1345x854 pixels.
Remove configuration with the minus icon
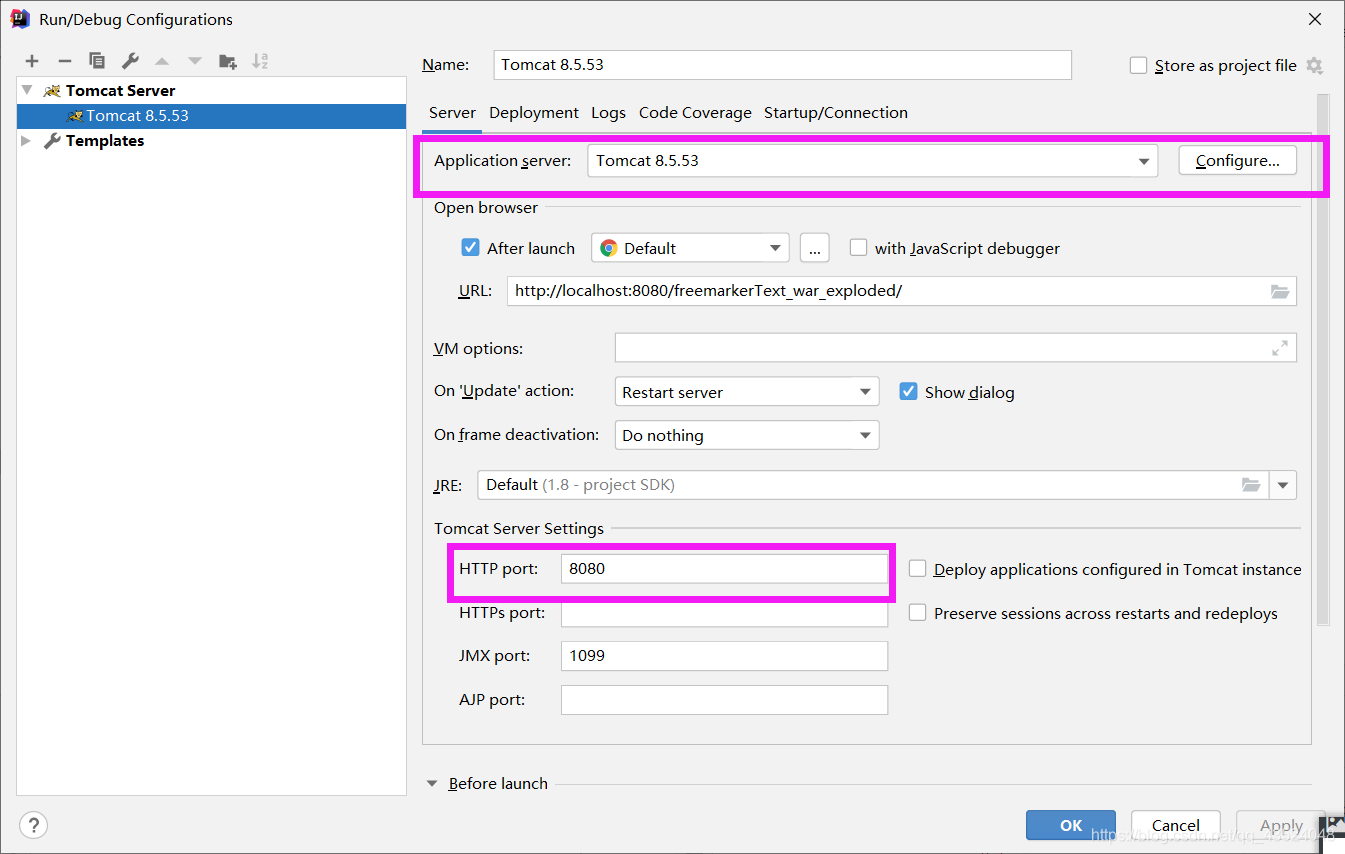[64, 61]
